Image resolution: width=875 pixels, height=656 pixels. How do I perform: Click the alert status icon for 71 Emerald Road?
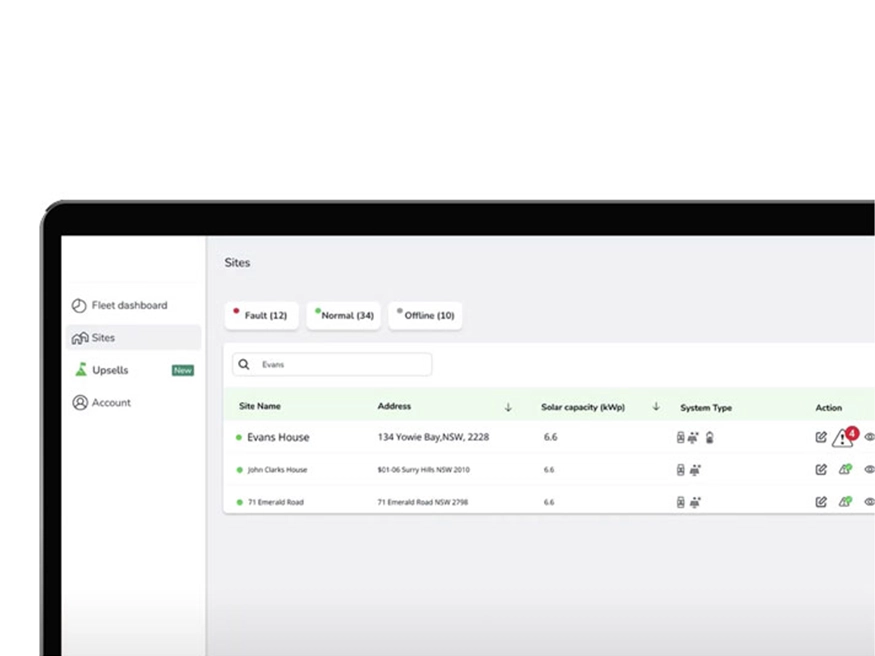(844, 502)
